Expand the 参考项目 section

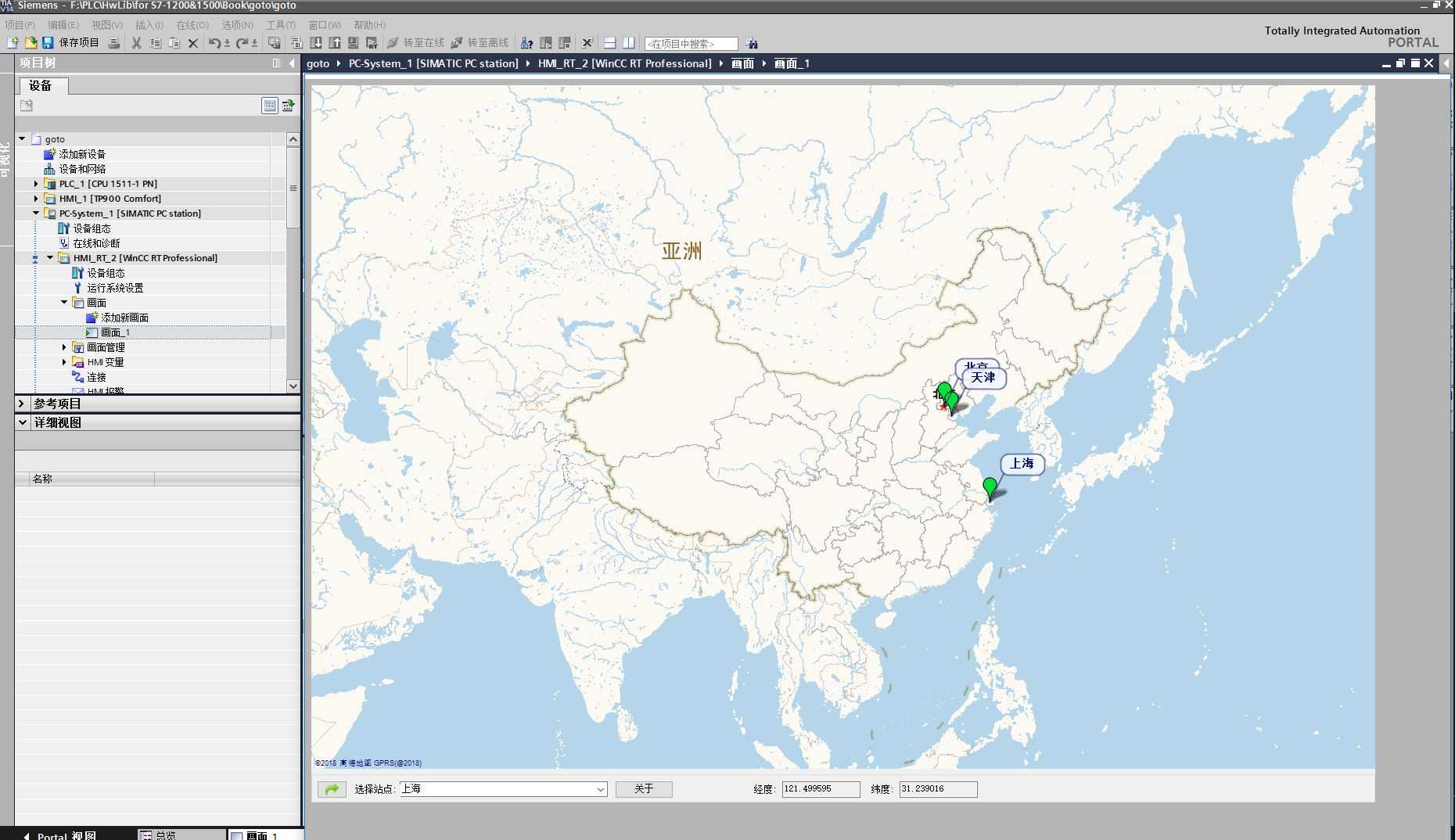[x=22, y=404]
